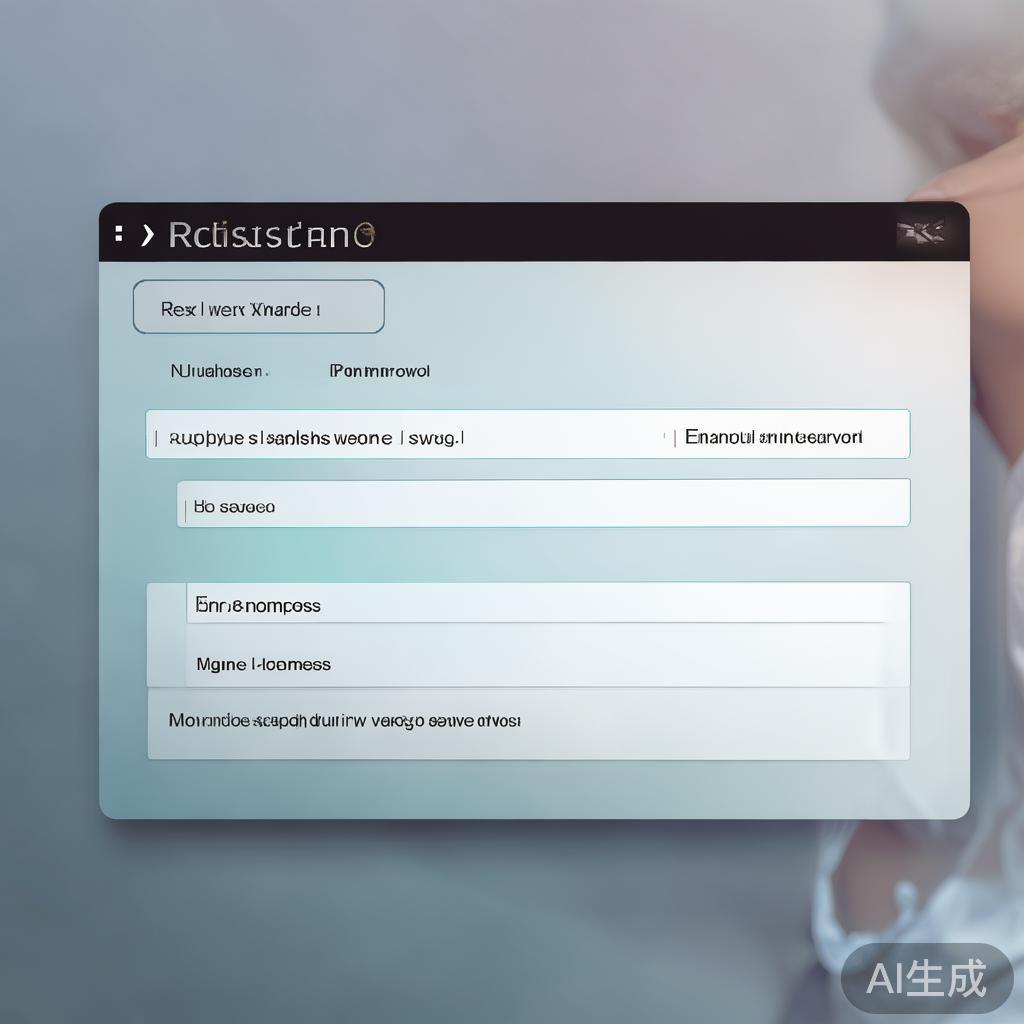Image resolution: width=1024 pixels, height=1024 pixels.
Task: Click the "Morrandoe scapdh duirirw" bottom row
Action: click(x=528, y=724)
